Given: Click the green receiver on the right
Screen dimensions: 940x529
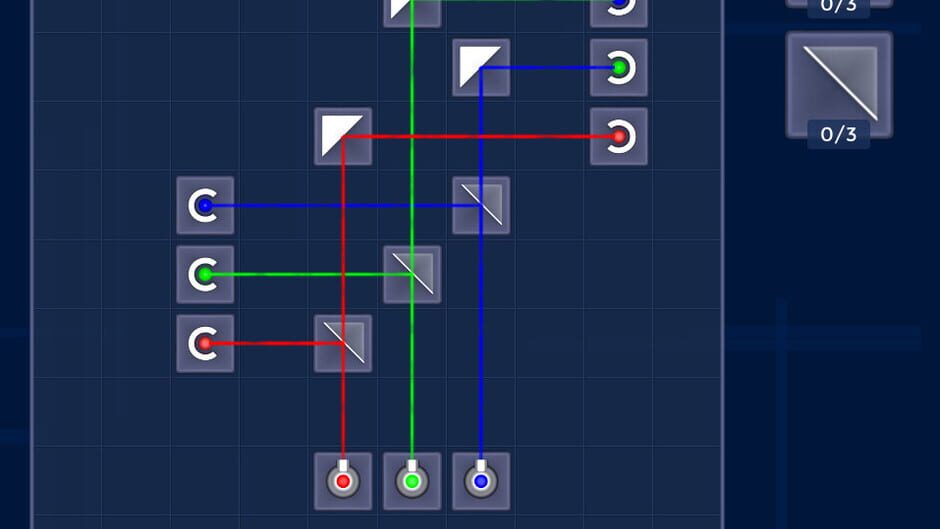Looking at the screenshot, I should (619, 67).
